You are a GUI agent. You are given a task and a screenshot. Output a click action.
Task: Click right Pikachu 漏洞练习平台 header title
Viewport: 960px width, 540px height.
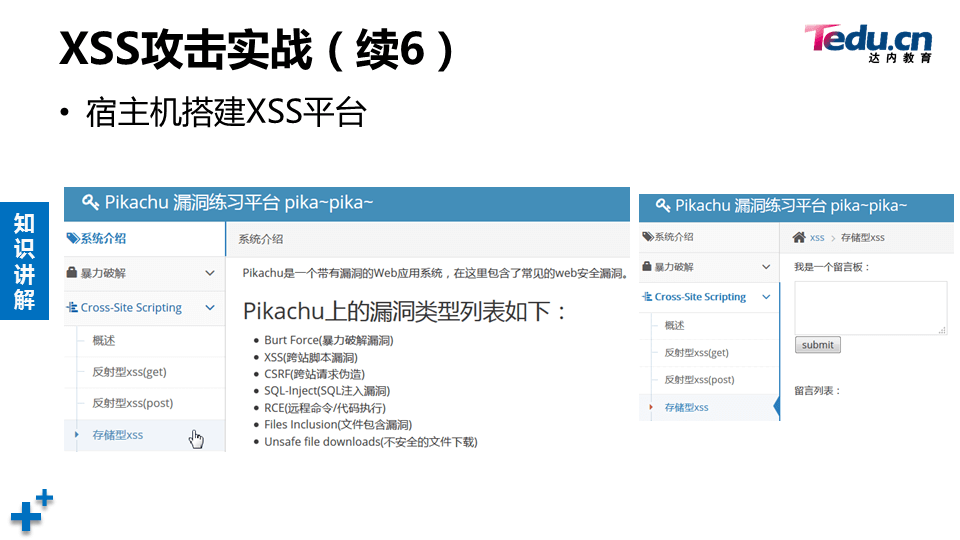pos(791,206)
